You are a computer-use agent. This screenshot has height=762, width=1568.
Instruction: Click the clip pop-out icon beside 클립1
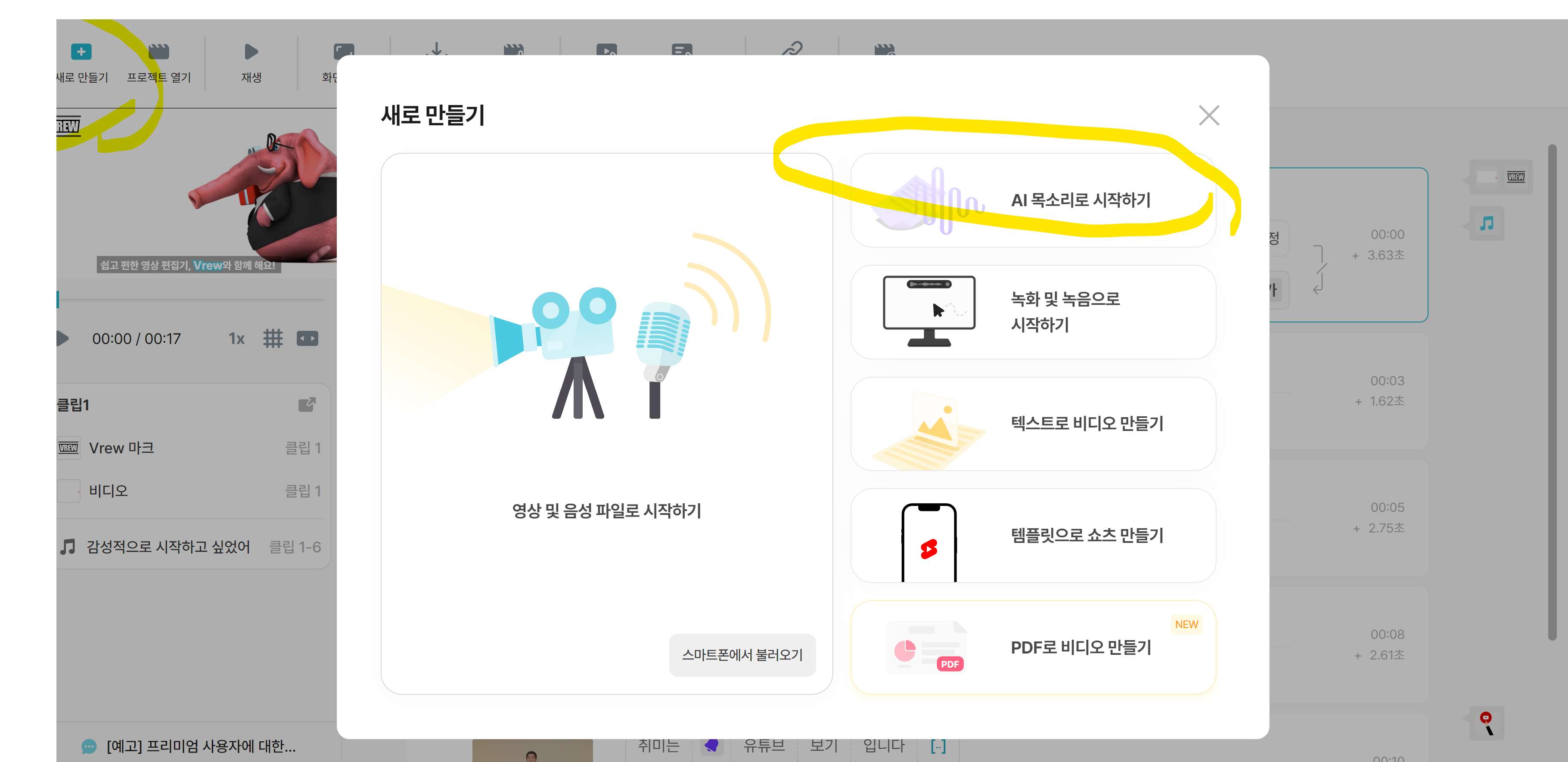pos(307,405)
